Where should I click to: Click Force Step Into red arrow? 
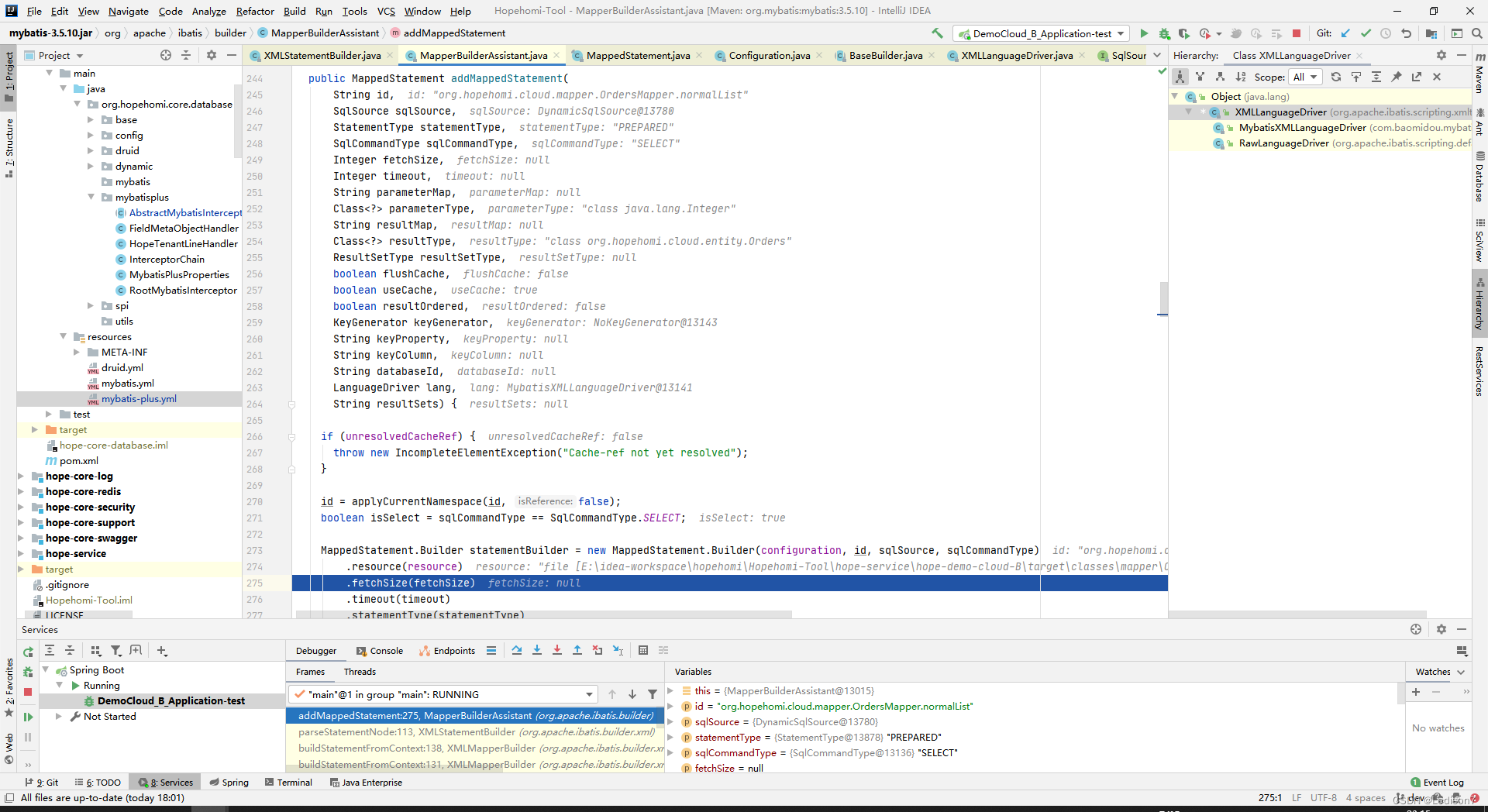click(557, 651)
